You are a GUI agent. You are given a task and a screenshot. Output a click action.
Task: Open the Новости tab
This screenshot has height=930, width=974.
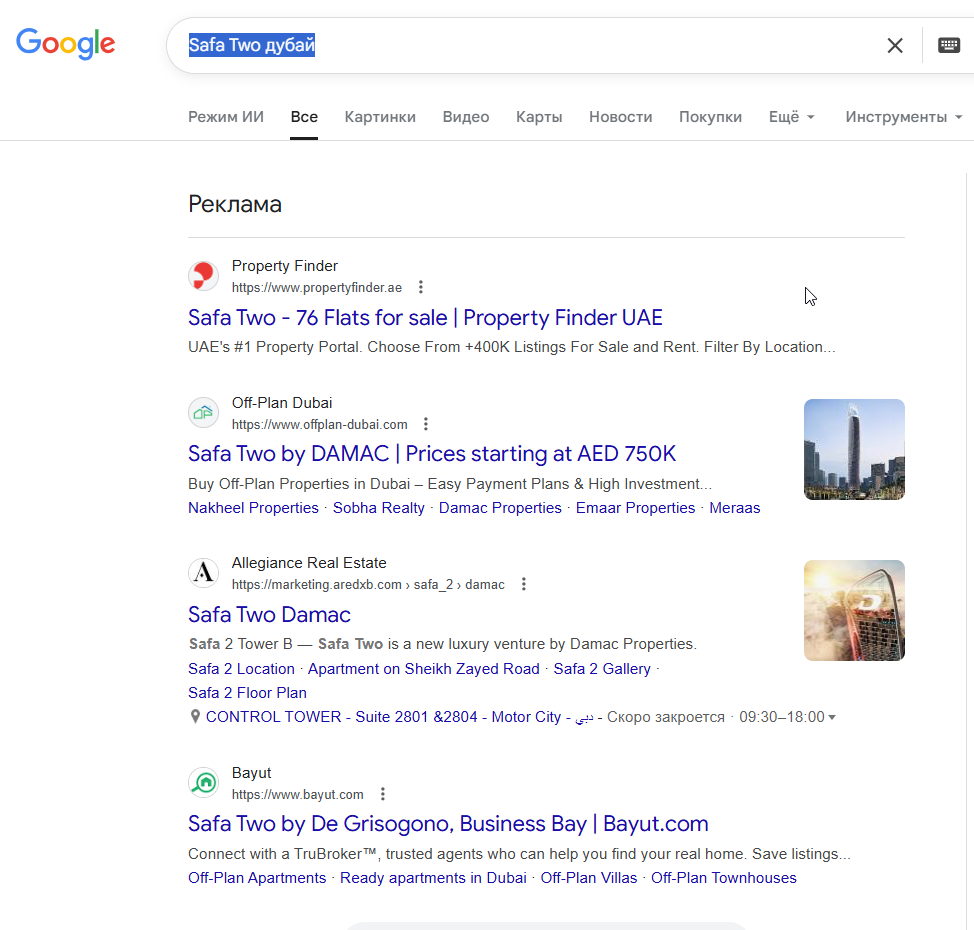pyautogui.click(x=620, y=117)
